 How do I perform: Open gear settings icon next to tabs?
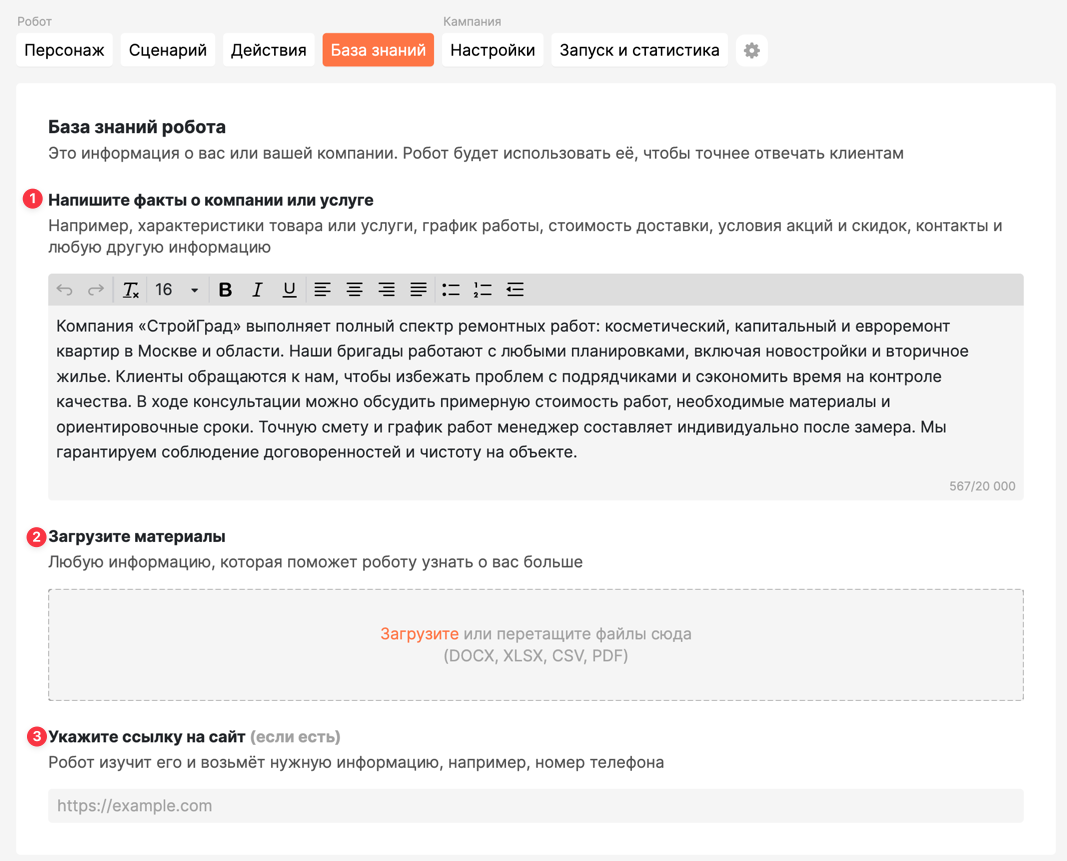[752, 50]
